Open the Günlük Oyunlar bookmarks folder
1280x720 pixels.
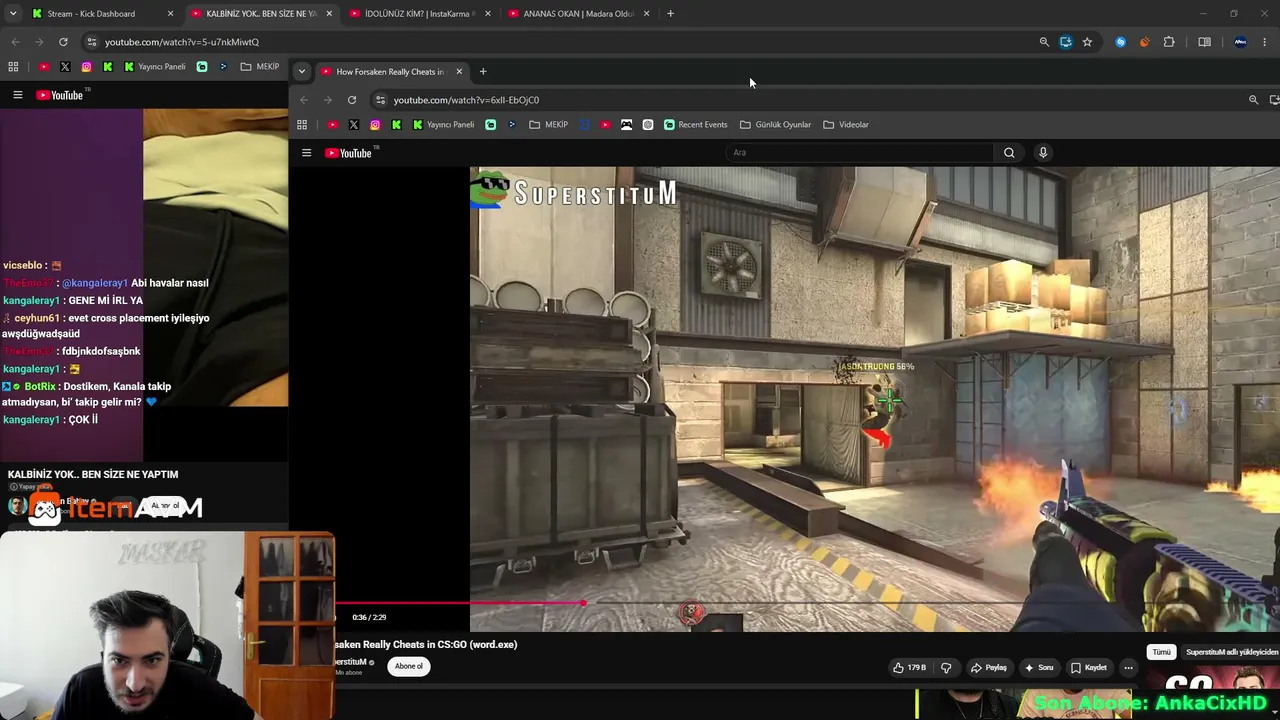(775, 125)
